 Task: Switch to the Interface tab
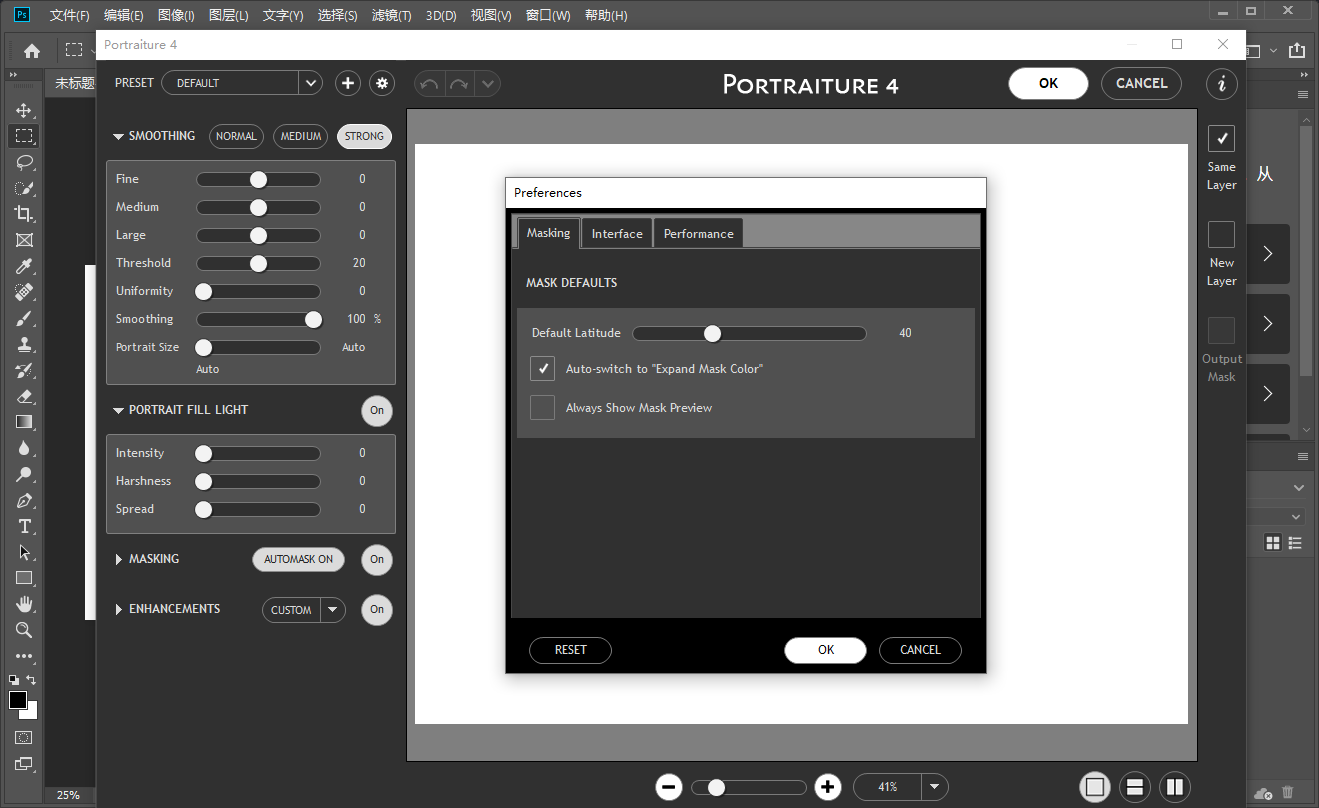click(x=617, y=233)
